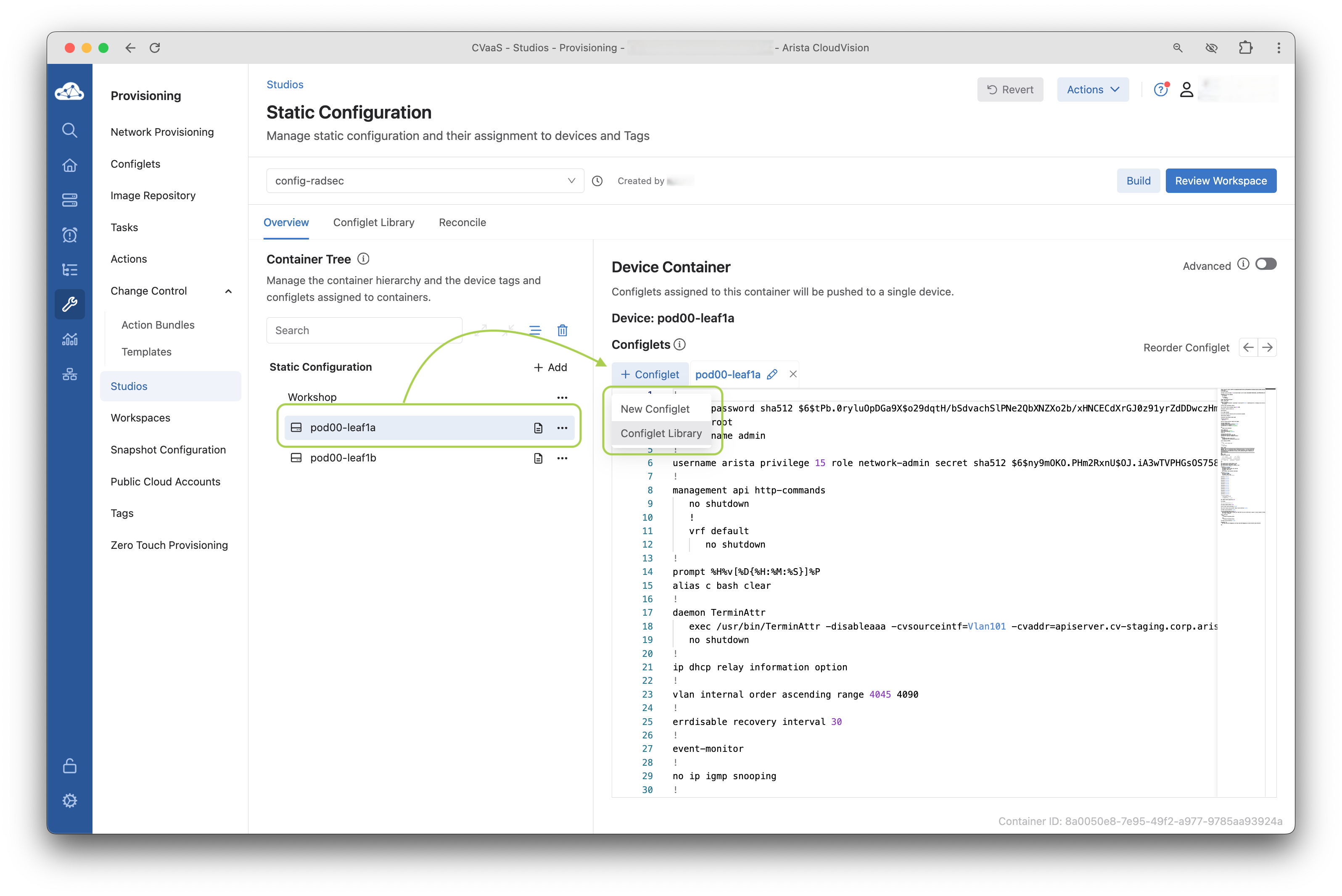Image resolution: width=1342 pixels, height=896 pixels.
Task: Click the Container Tree search field
Action: (x=364, y=330)
